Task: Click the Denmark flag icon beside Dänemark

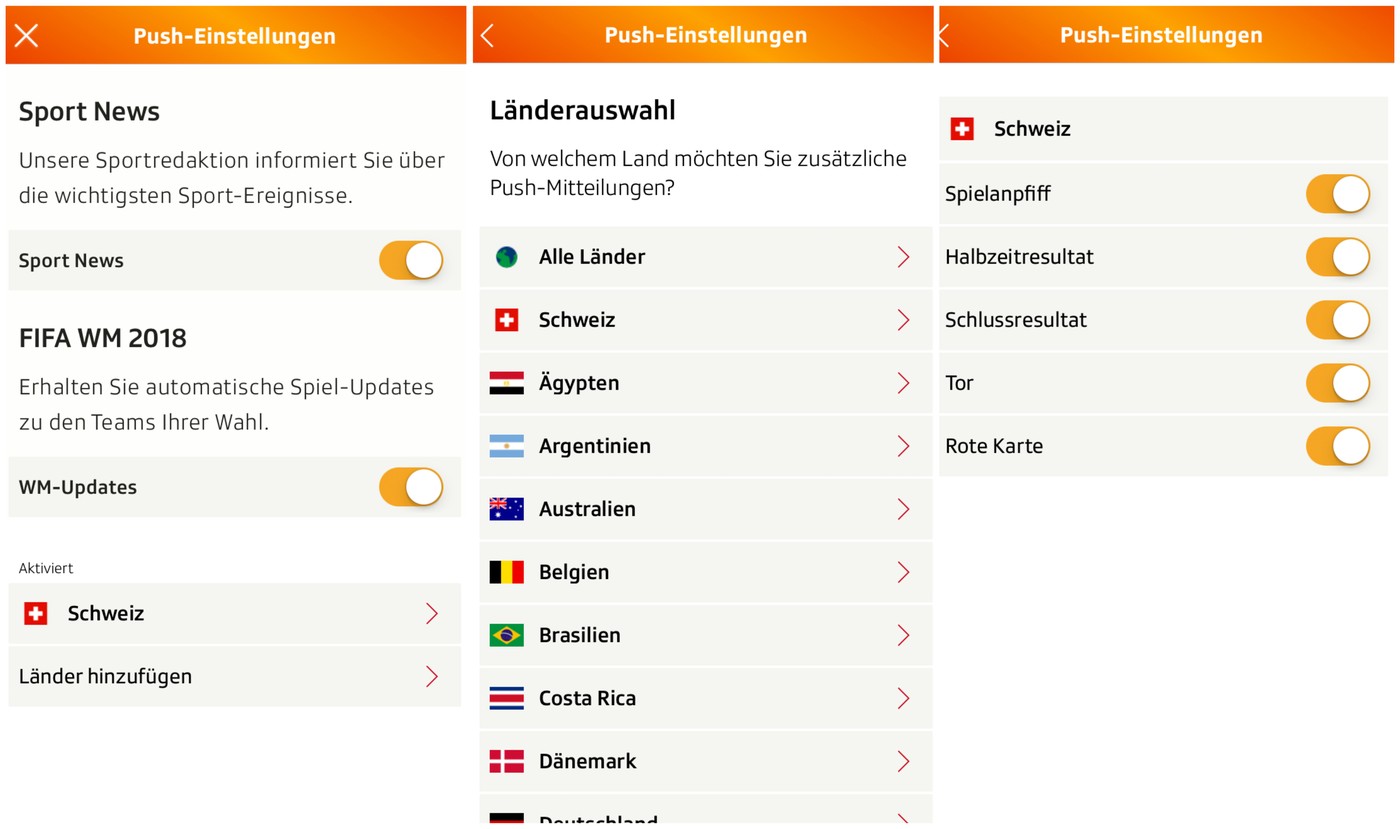Action: tap(506, 761)
